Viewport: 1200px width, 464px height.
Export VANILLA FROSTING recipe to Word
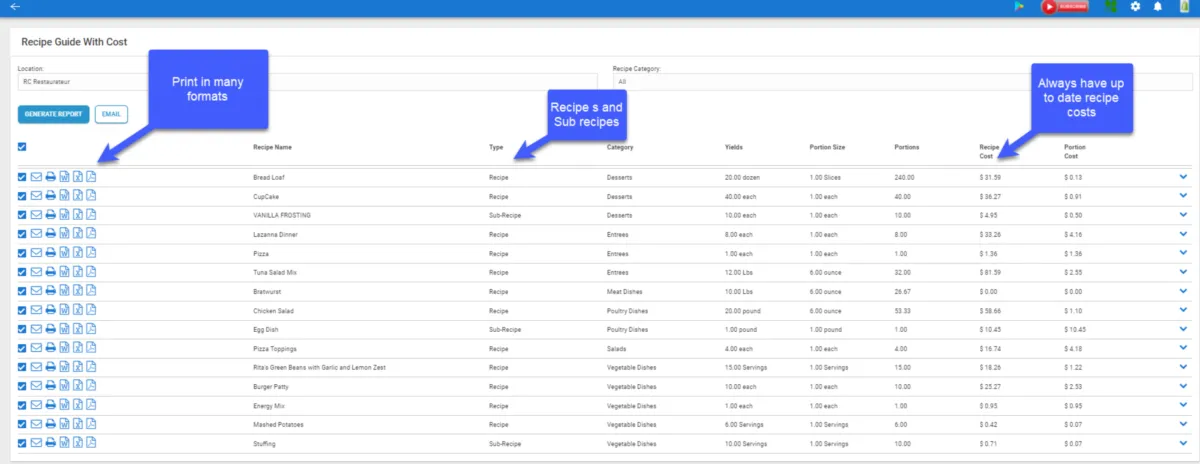(64, 215)
